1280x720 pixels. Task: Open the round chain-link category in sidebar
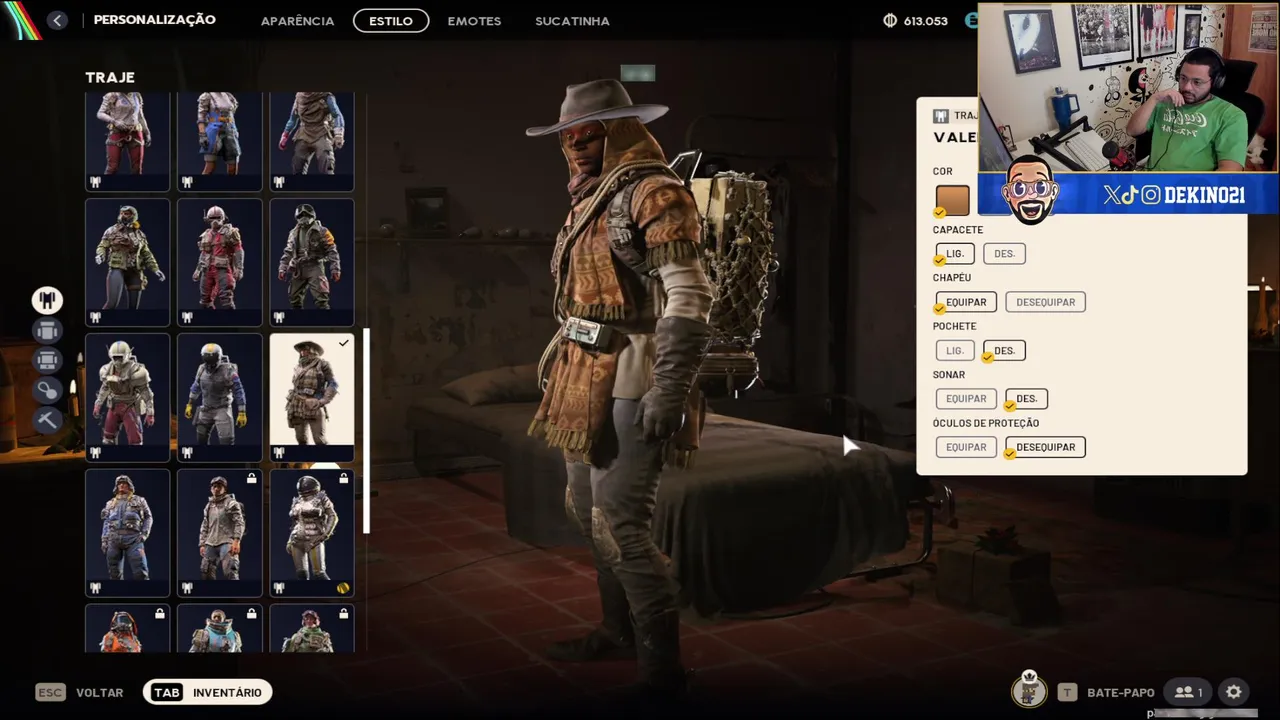47,390
